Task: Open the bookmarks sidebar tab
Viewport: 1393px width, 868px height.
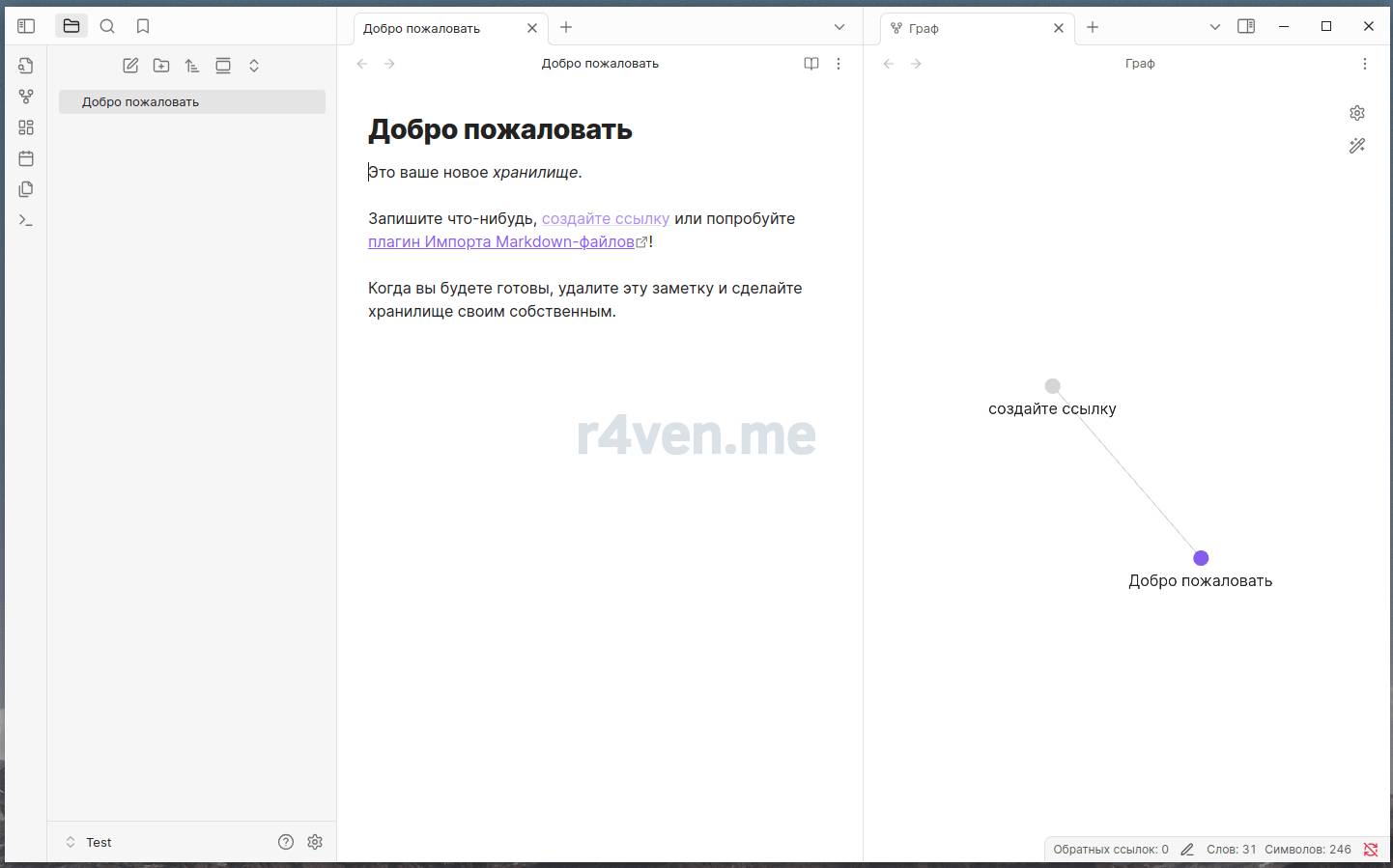Action: pyautogui.click(x=143, y=26)
